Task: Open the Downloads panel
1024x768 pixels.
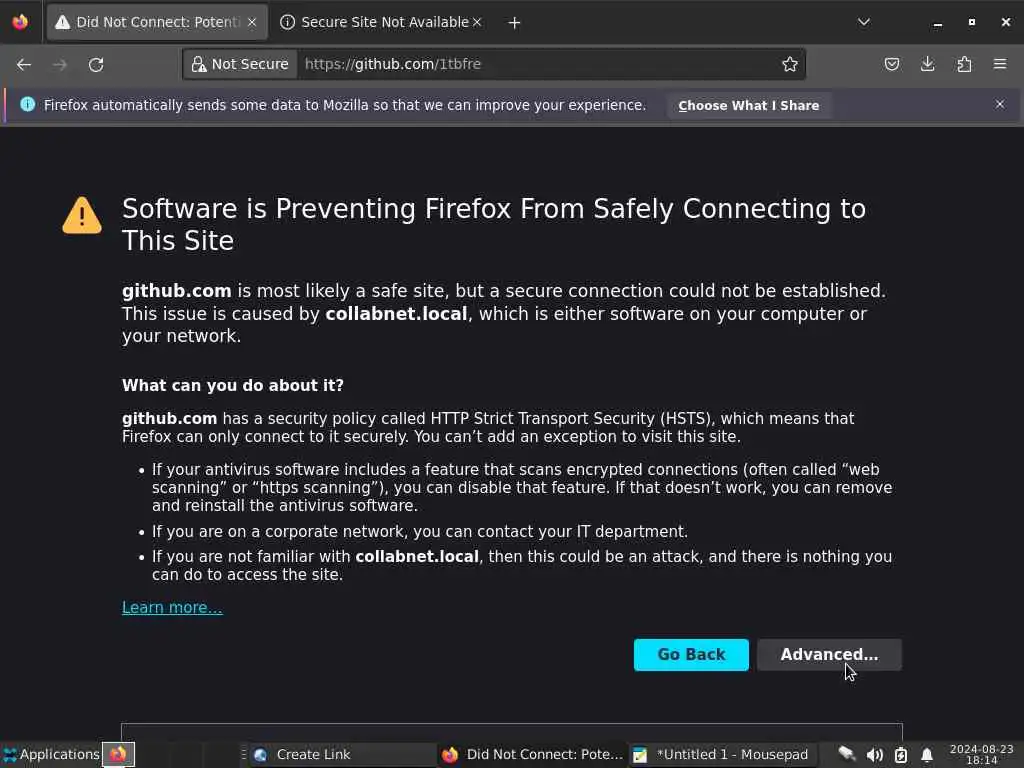Action: (928, 64)
